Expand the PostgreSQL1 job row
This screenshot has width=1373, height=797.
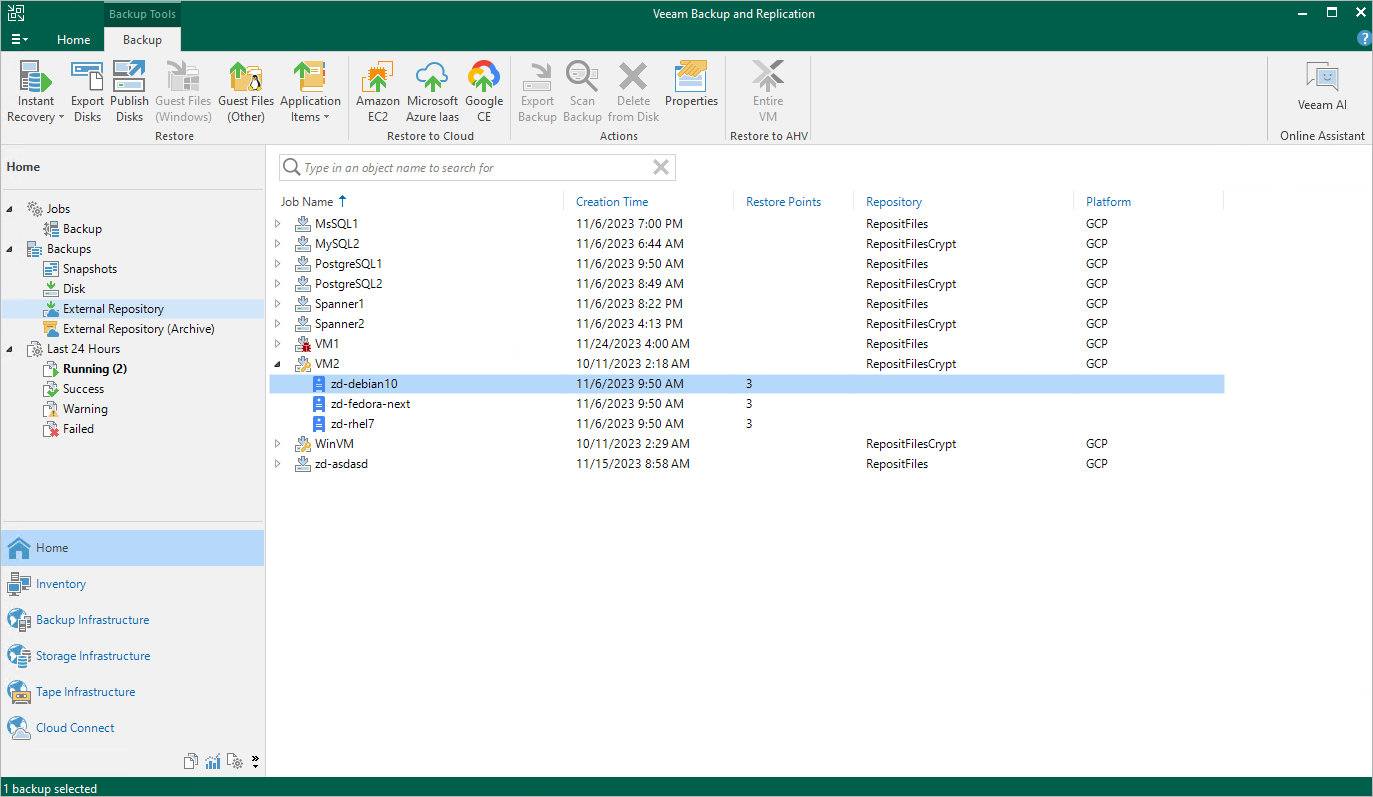278,264
